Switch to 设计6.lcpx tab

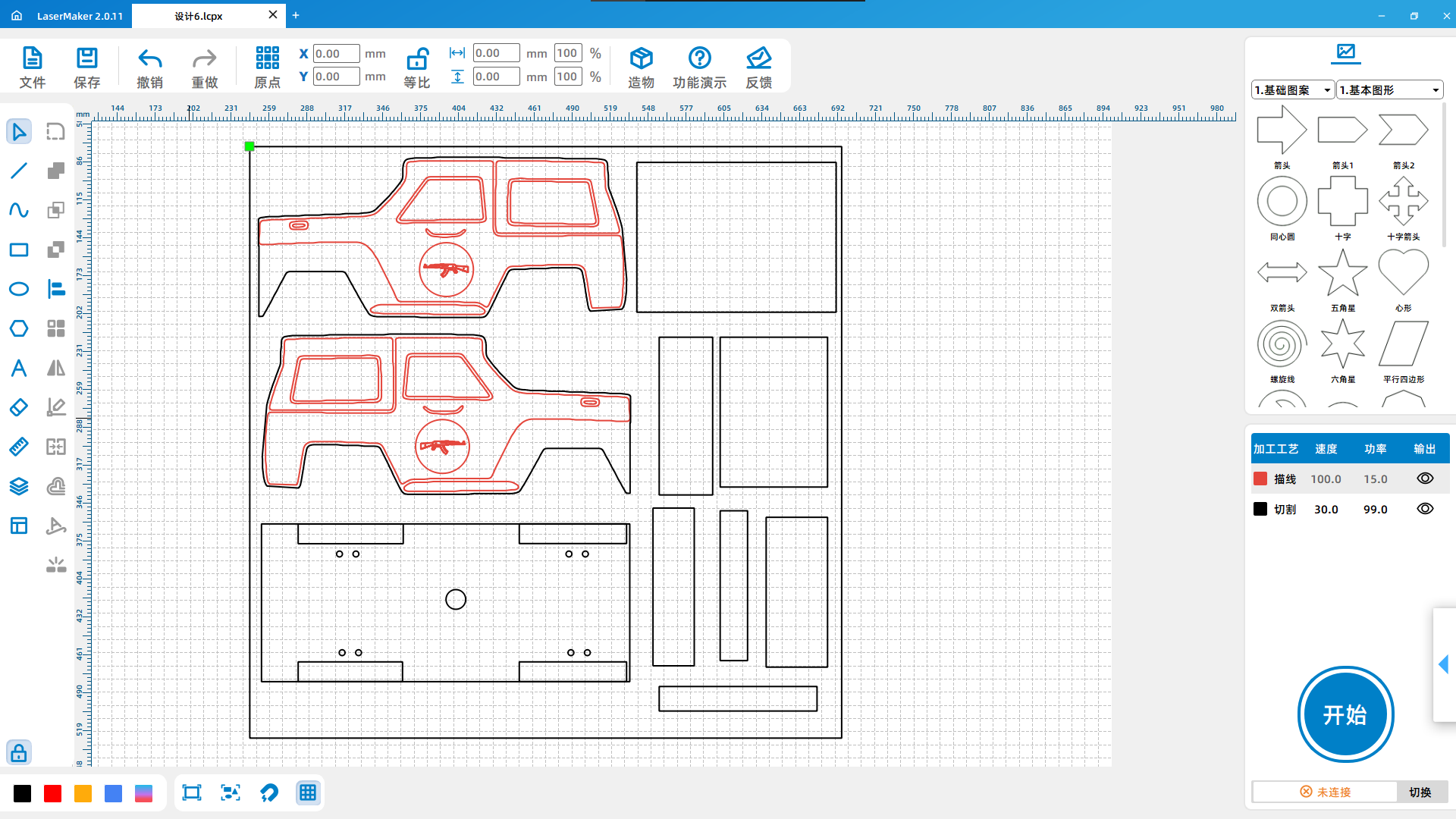click(199, 16)
